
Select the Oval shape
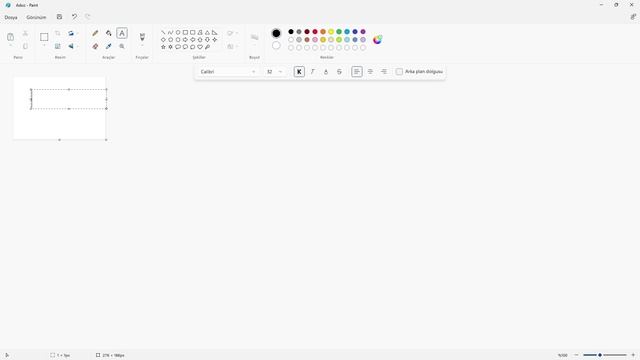click(x=178, y=32)
